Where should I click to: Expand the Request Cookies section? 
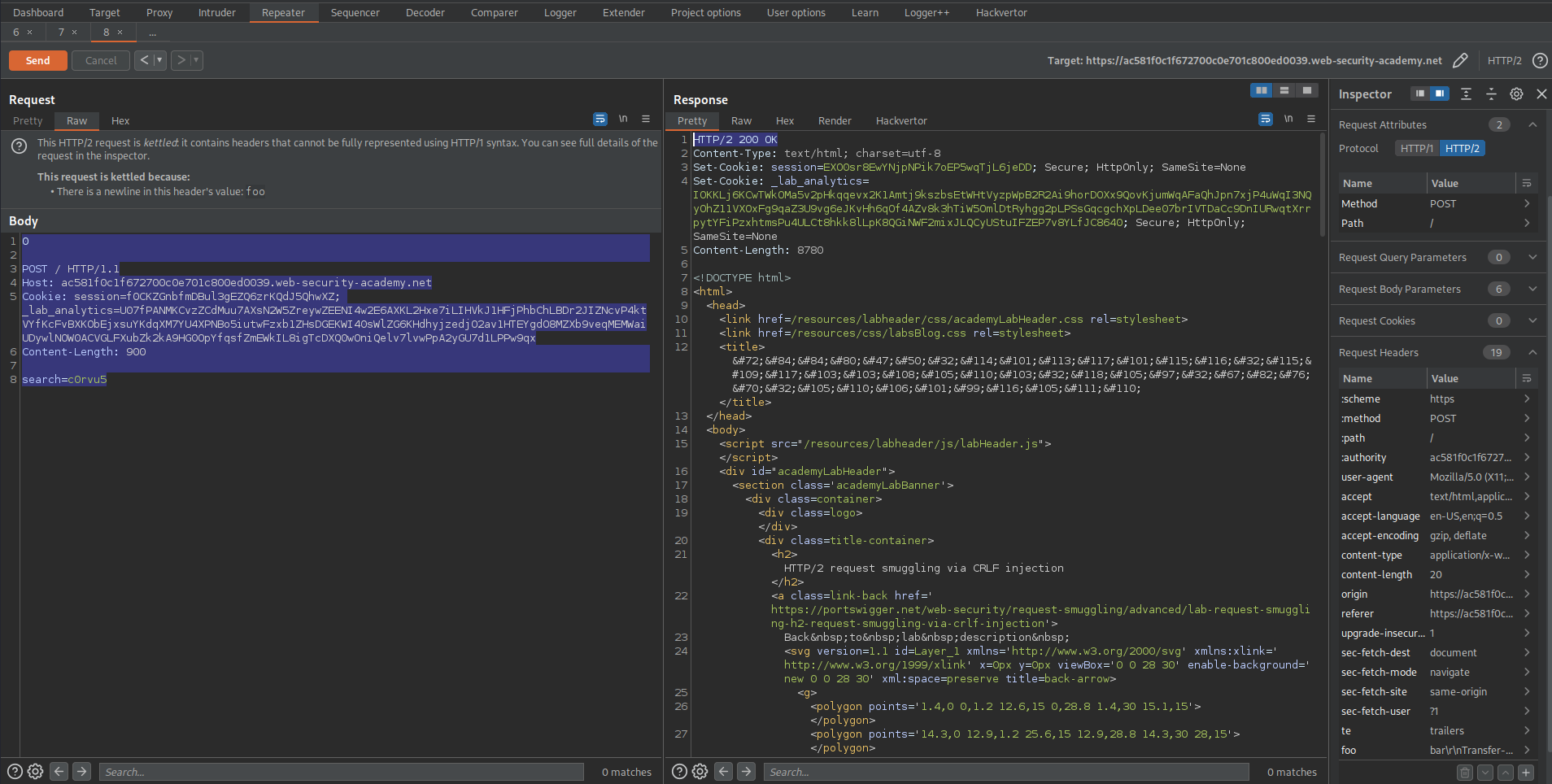1532,320
